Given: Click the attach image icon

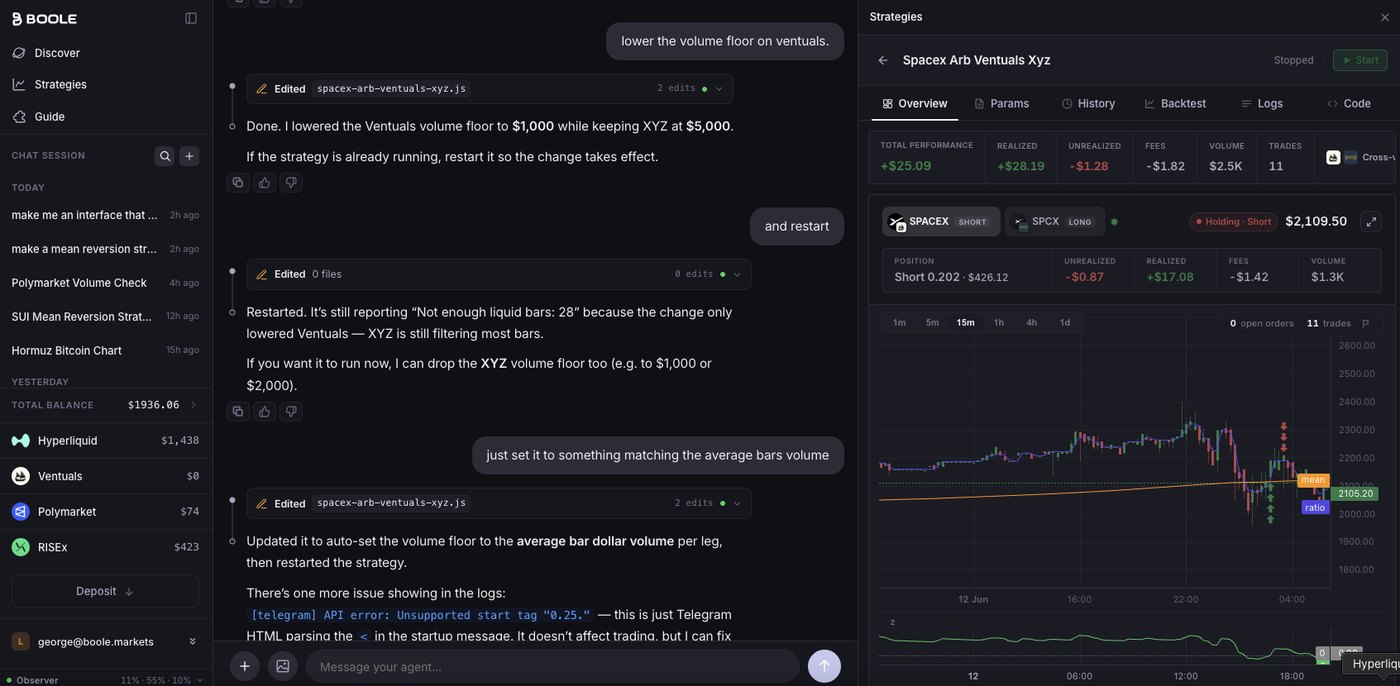Looking at the screenshot, I should 282,666.
